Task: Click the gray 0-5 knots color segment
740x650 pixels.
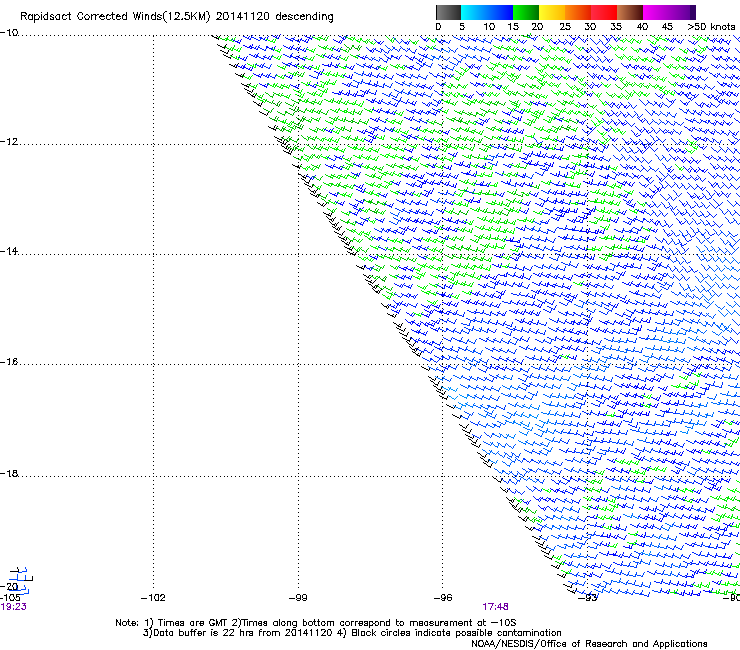Action: pyautogui.click(x=448, y=12)
